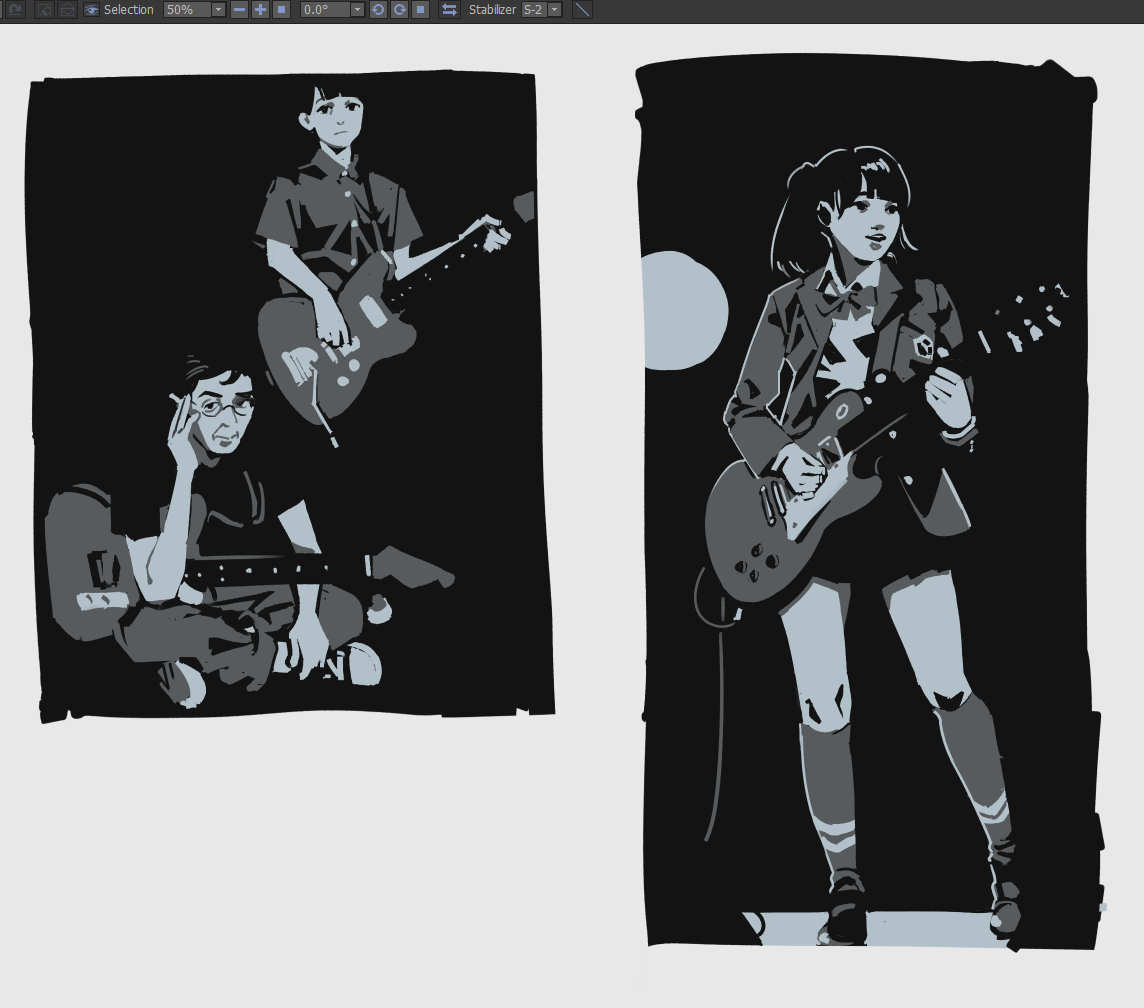Flip the canvas view horizontally
Screen dimensions: 1144x1008
click(x=449, y=9)
